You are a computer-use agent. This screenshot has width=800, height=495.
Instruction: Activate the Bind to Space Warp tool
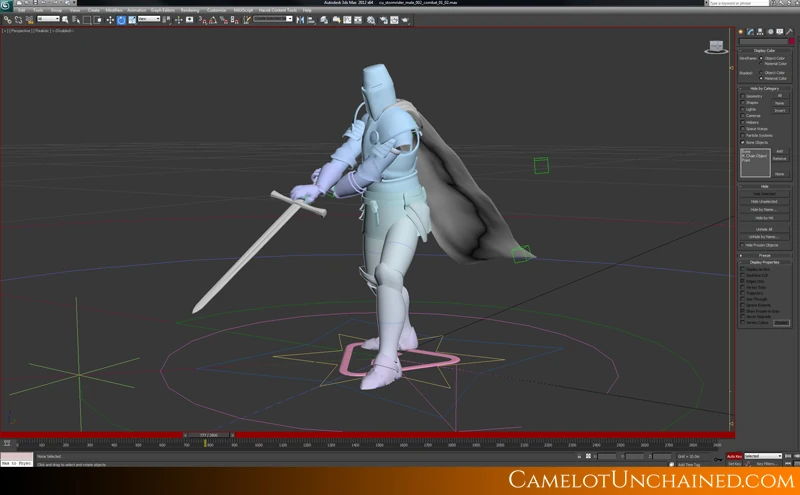point(30,20)
